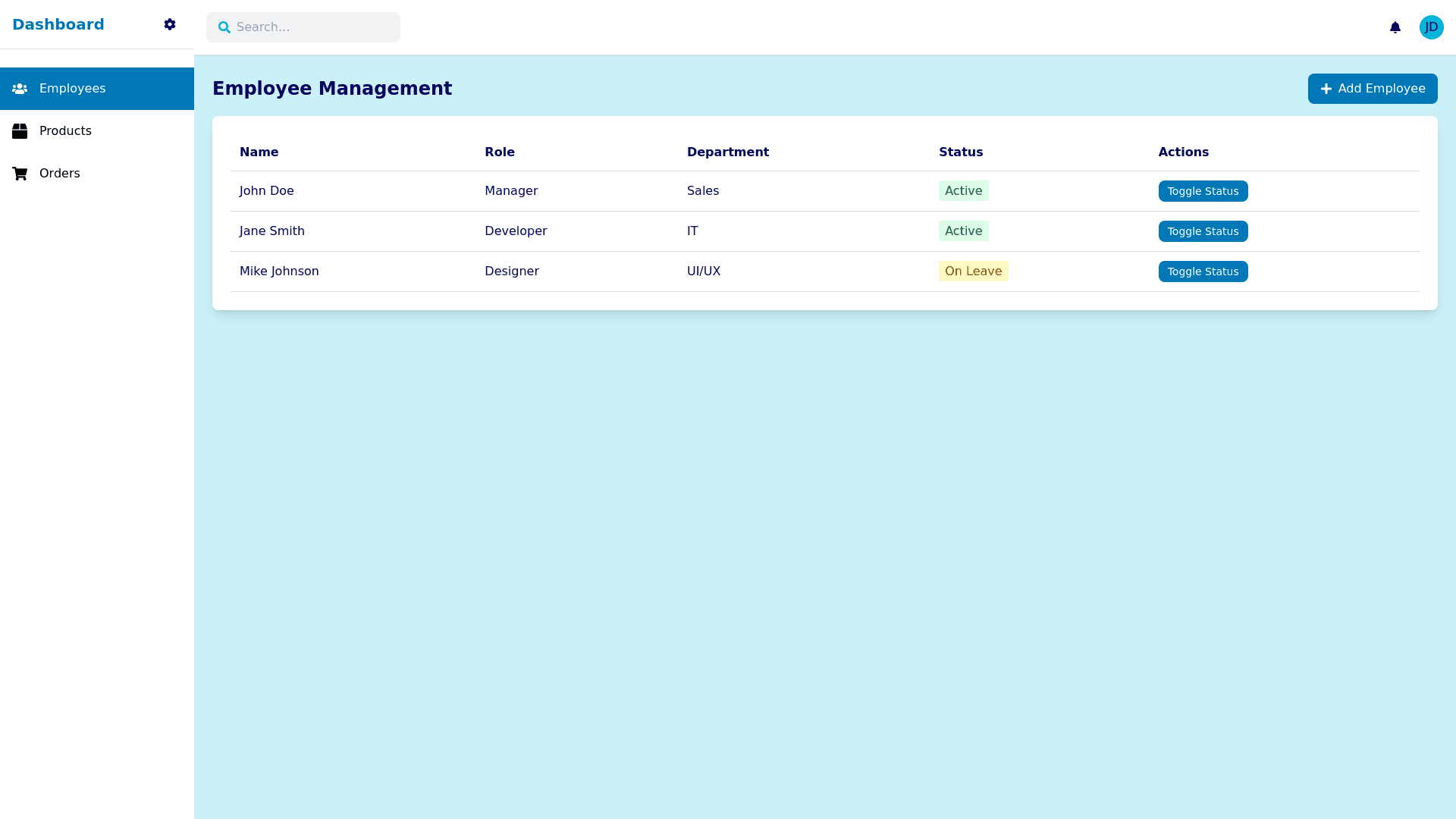
Task: Select the Employees people icon
Action: point(20,88)
